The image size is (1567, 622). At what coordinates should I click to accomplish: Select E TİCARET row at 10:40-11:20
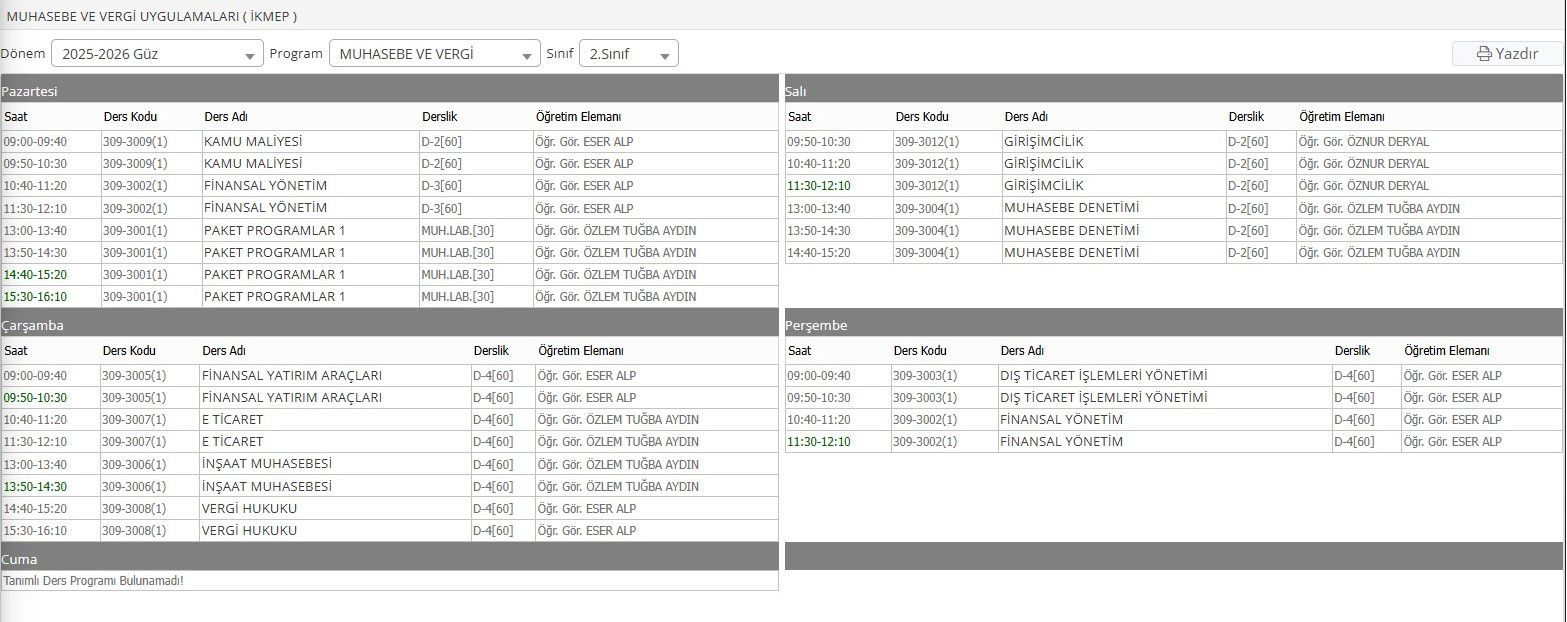click(390, 419)
